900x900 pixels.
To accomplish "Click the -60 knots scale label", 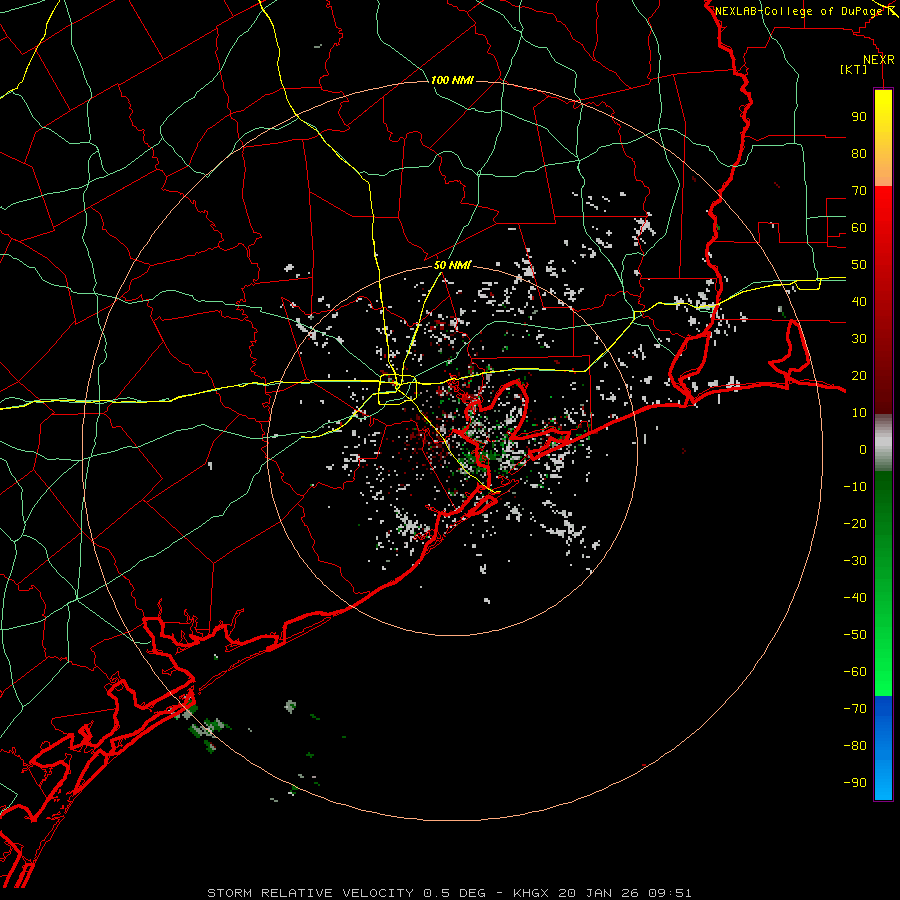I will click(x=855, y=672).
